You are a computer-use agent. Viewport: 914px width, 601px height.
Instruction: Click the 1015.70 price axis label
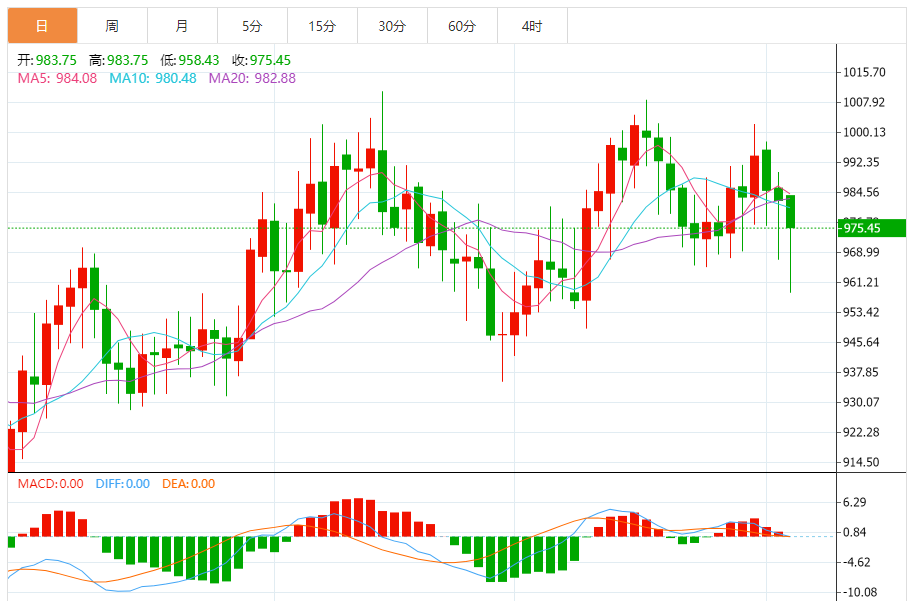click(x=864, y=72)
